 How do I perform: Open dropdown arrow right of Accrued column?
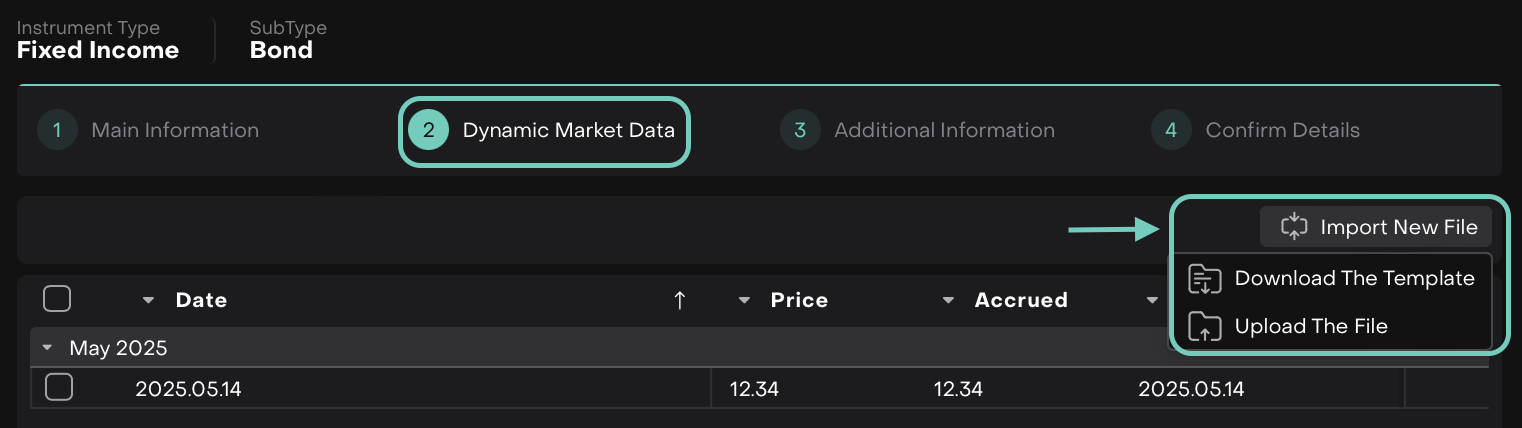(x=1152, y=300)
